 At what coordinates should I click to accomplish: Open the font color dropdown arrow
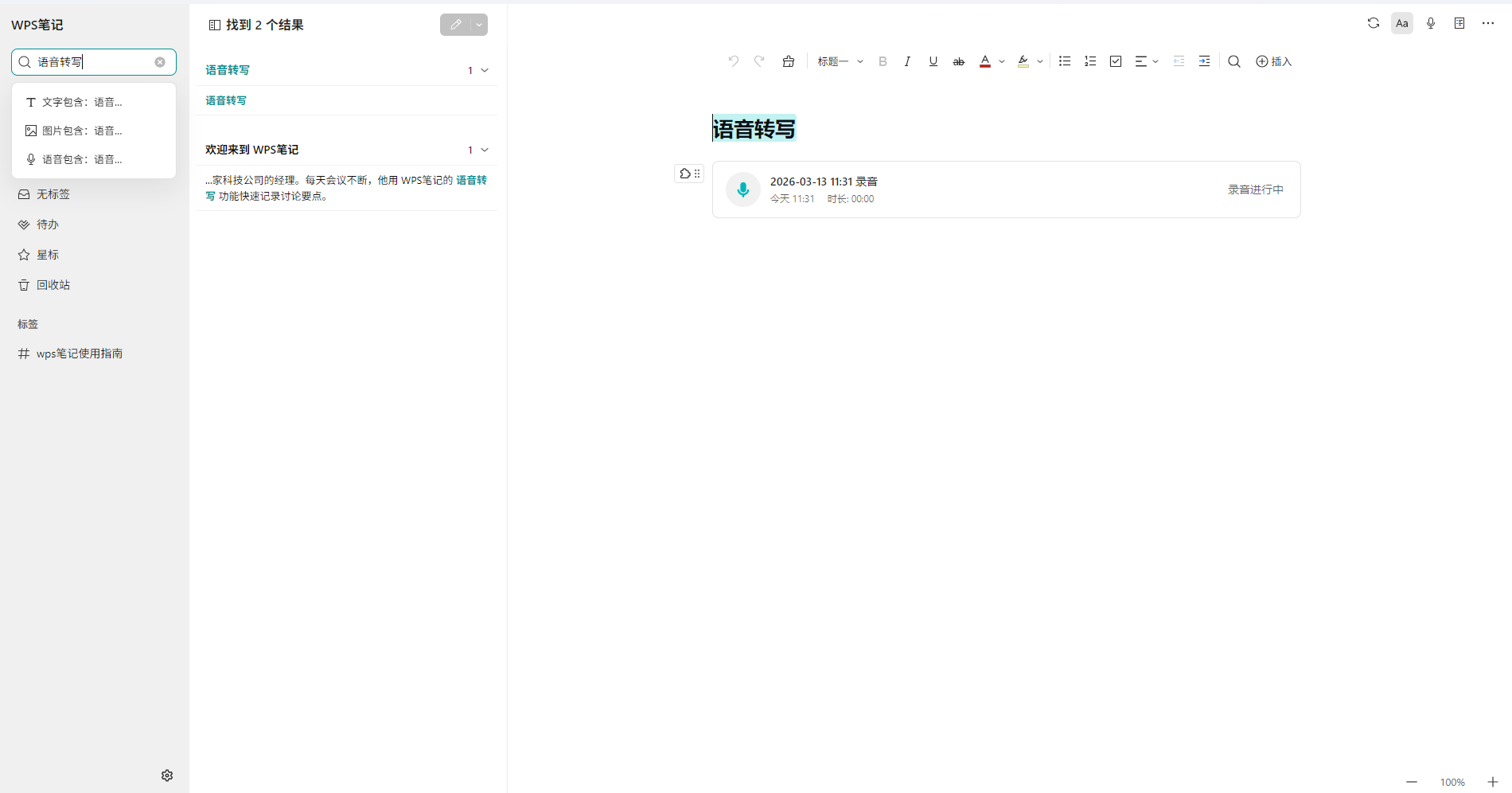pos(1002,61)
